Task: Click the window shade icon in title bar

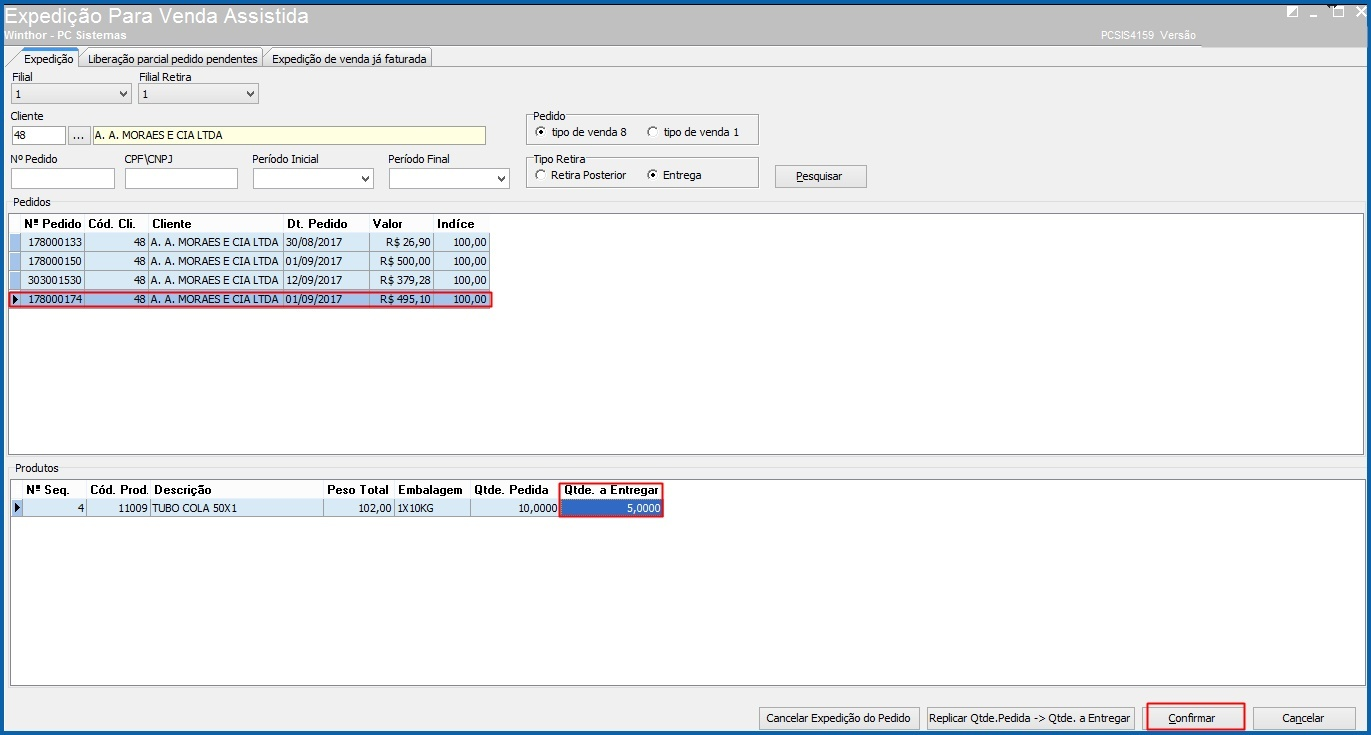Action: tap(1293, 12)
